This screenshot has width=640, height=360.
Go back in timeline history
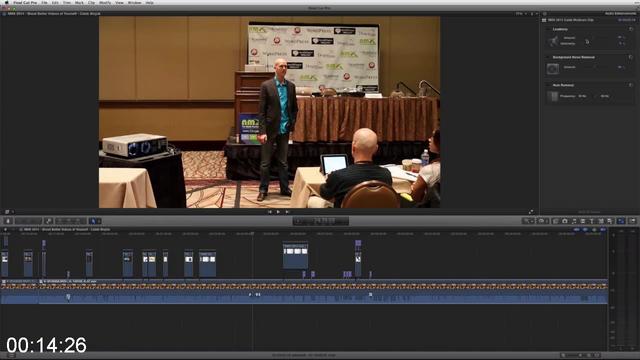coord(5,229)
